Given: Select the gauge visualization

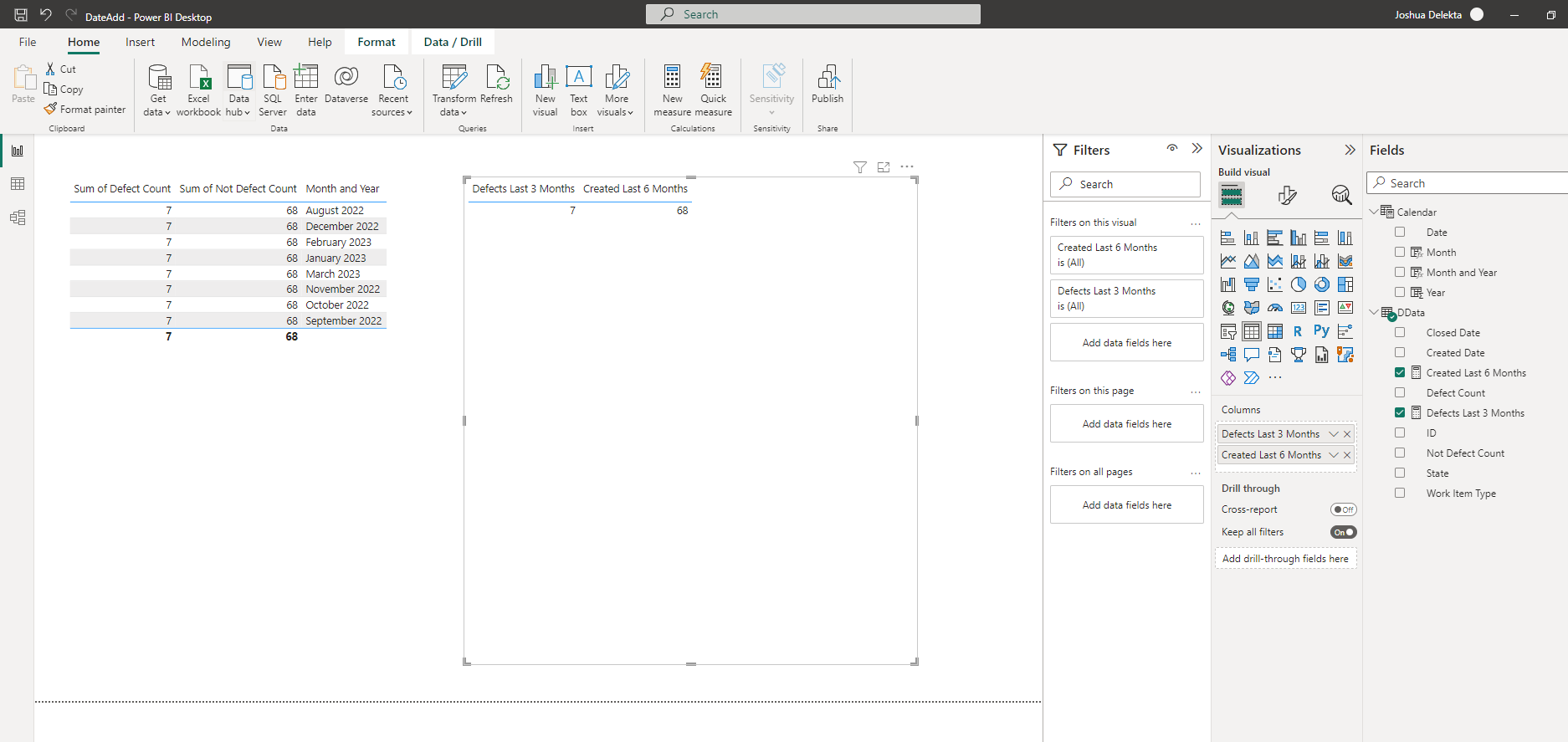Looking at the screenshot, I should click(1274, 308).
